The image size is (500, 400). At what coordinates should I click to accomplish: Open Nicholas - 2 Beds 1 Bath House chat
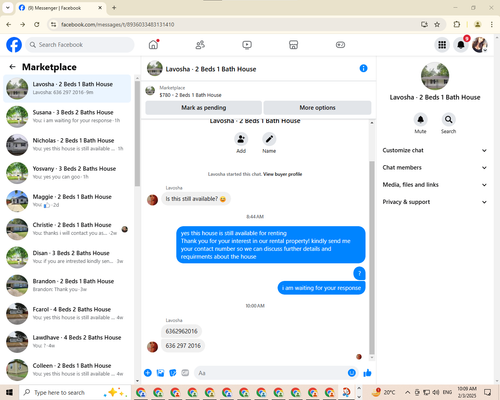click(67, 145)
